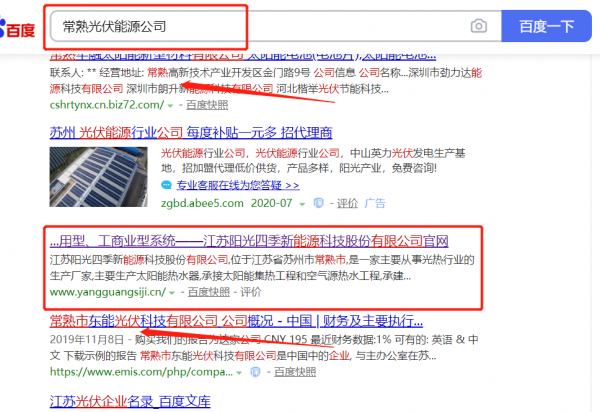Expand dropdown arrow after zgbd.abee5.com 2020-07
This screenshot has width=600, height=412.
pyautogui.click(x=302, y=204)
